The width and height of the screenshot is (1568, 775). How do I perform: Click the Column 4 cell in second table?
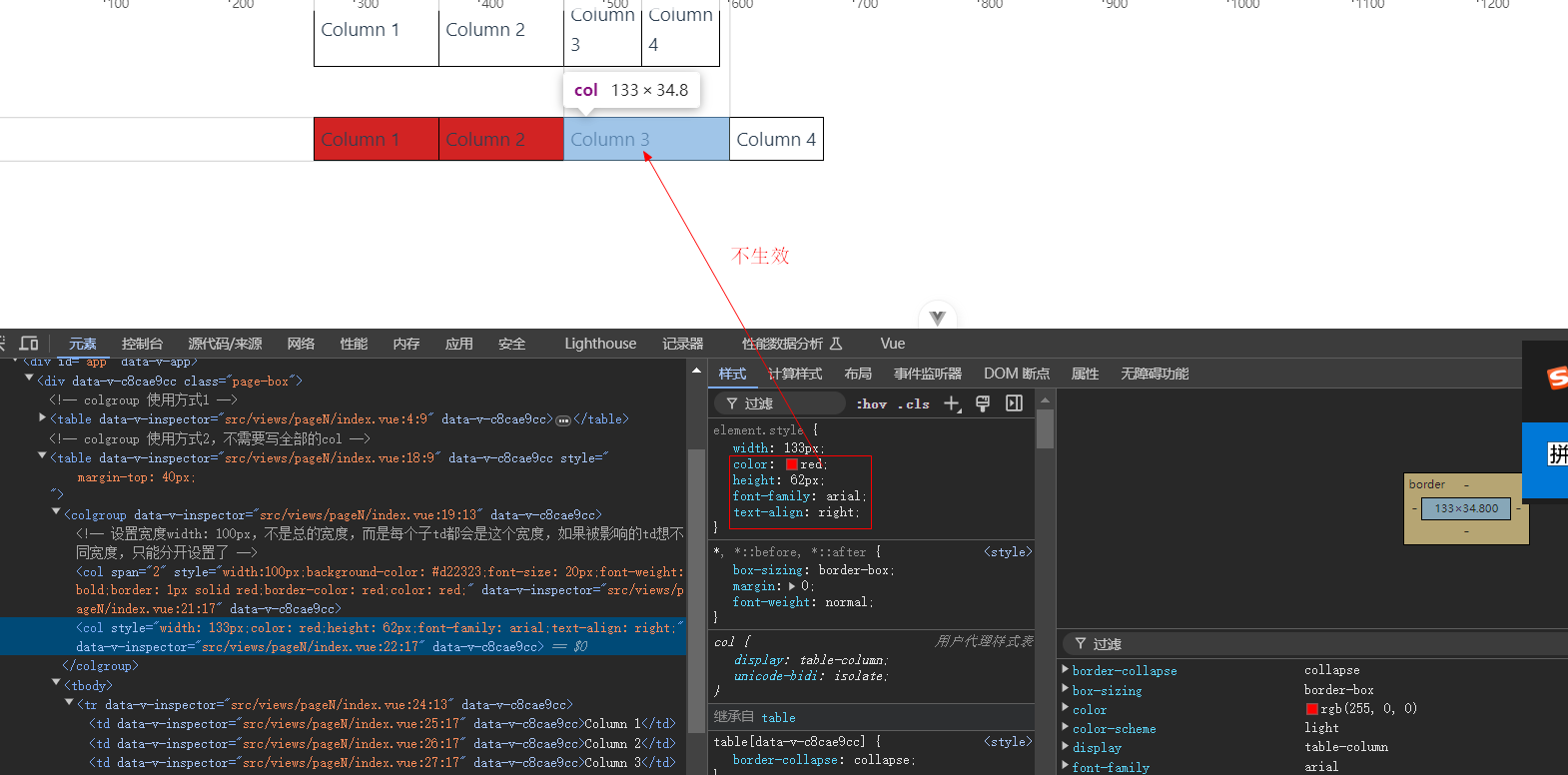pos(776,139)
